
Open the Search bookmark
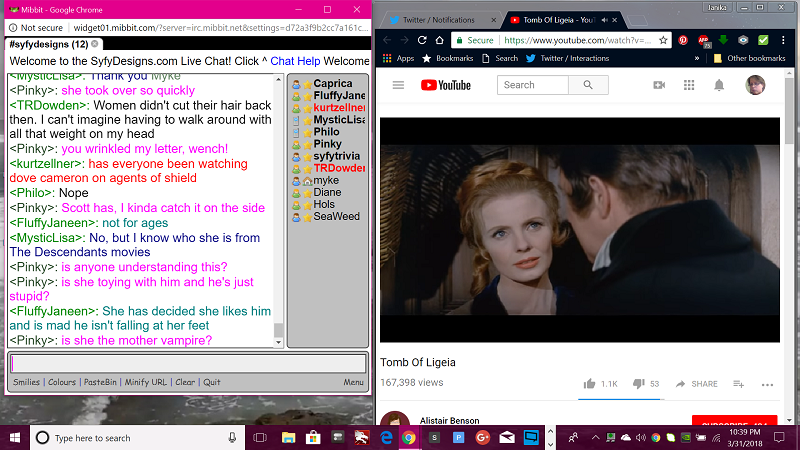coord(499,58)
